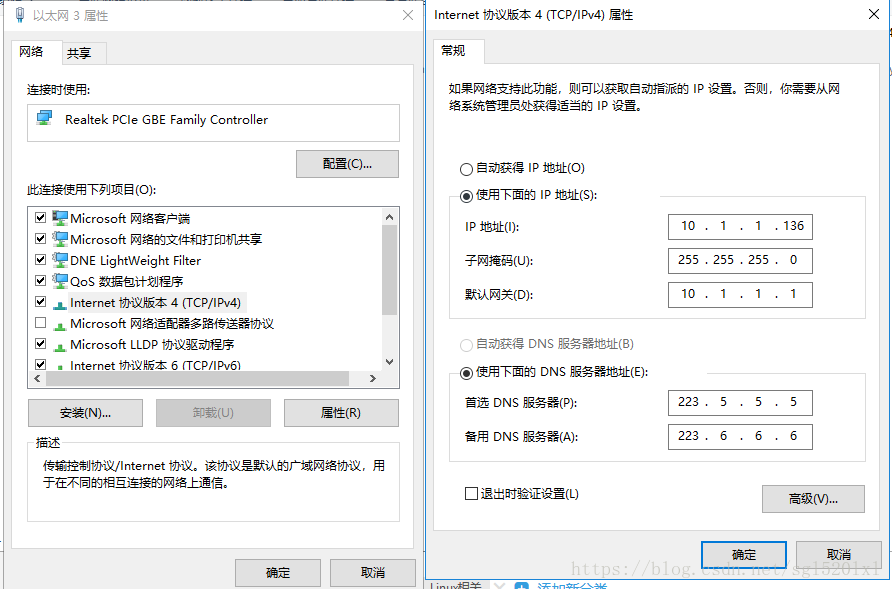Select QoS 数据包计划程序 list row
Image resolution: width=892 pixels, height=589 pixels.
coord(205,281)
